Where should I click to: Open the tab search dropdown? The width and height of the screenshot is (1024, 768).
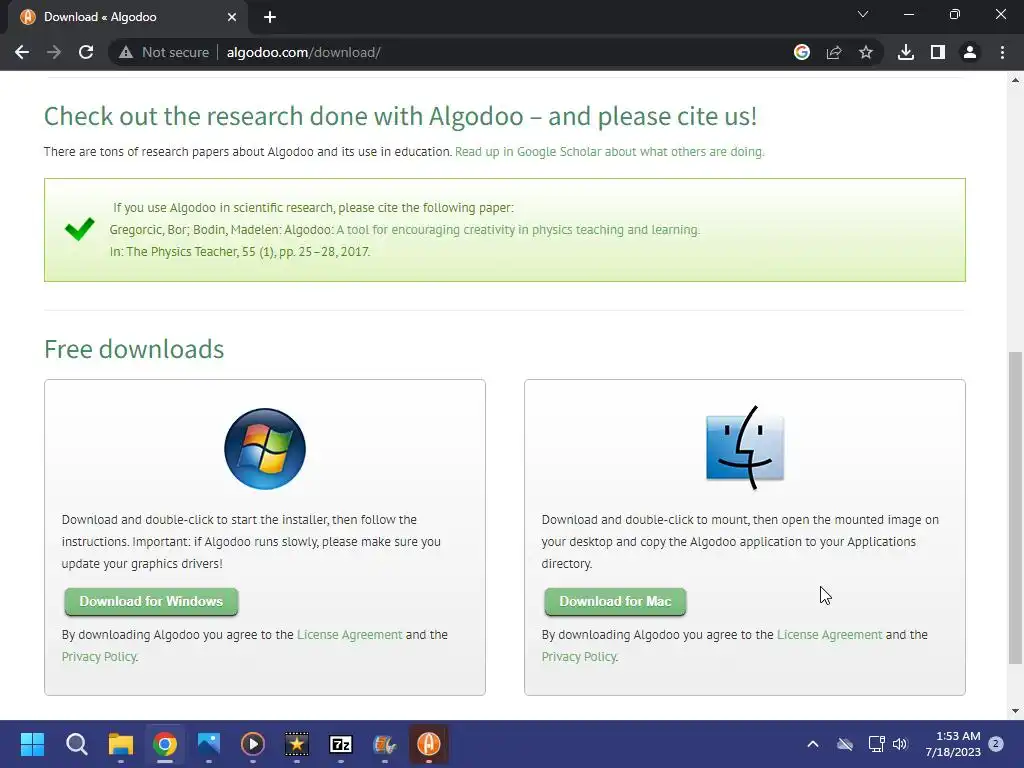pyautogui.click(x=863, y=14)
